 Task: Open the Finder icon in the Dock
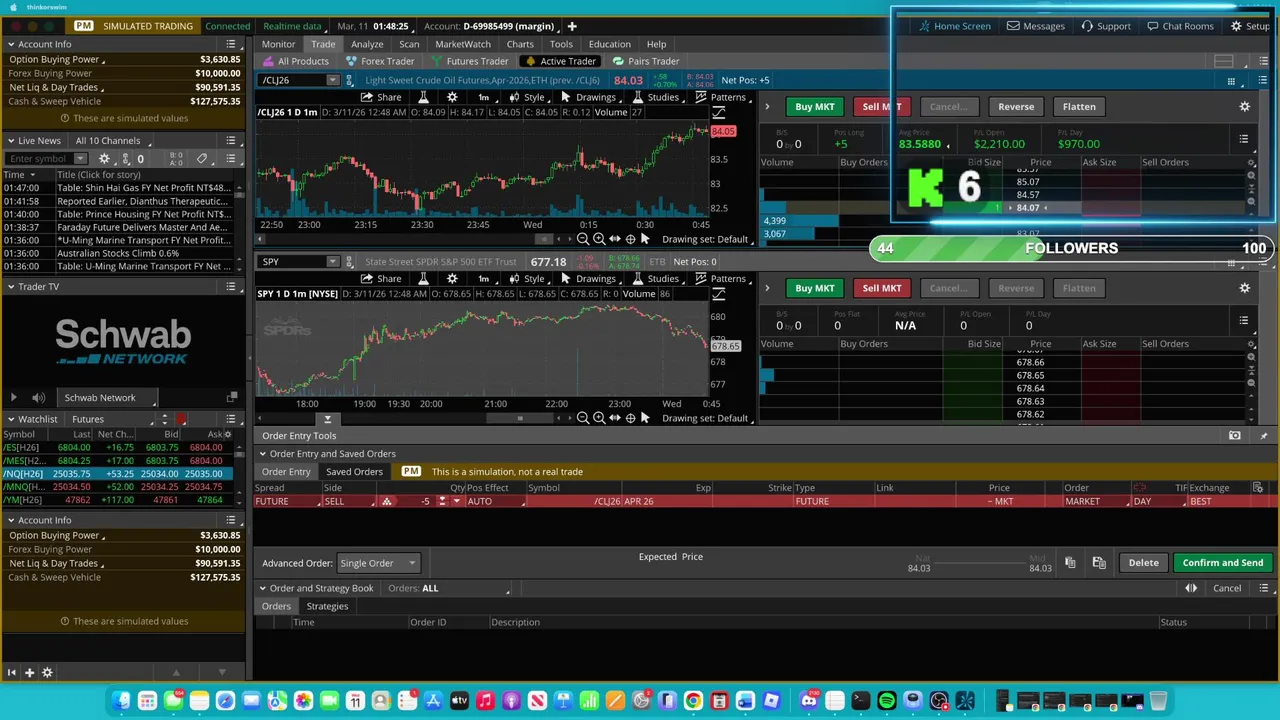(x=121, y=701)
